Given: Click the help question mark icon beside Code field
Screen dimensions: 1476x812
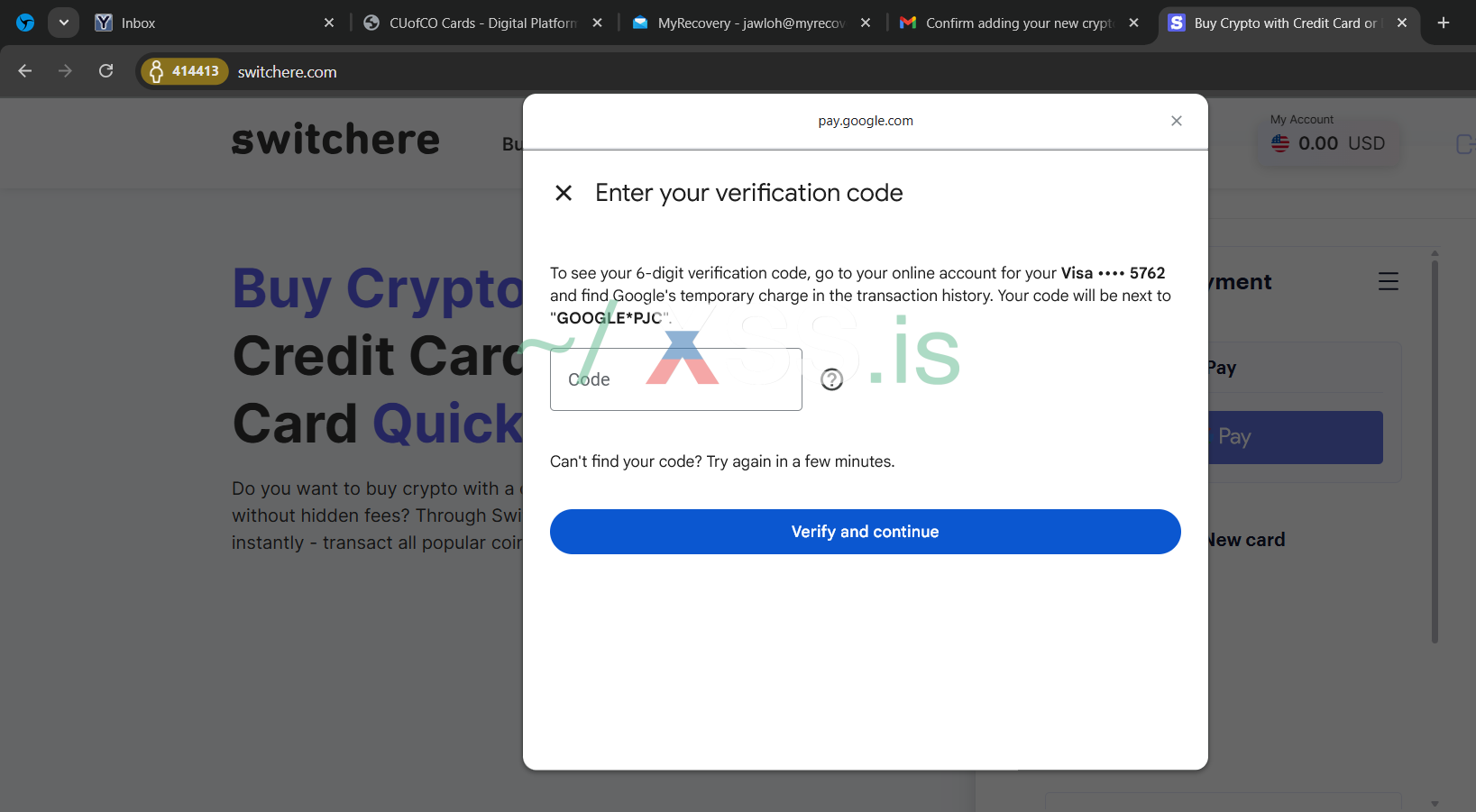Looking at the screenshot, I should pyautogui.click(x=831, y=379).
